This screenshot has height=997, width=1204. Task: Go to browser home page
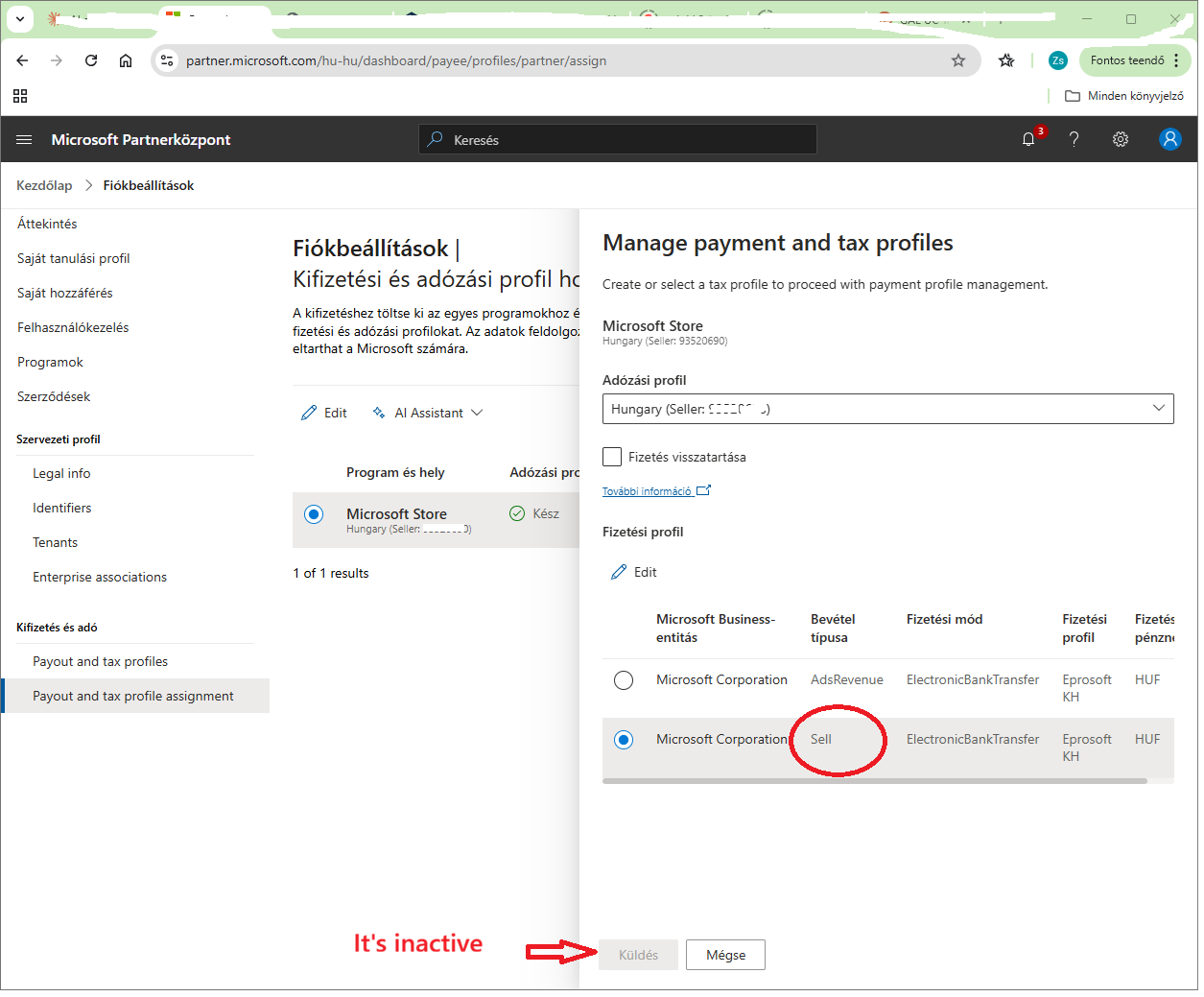tap(126, 60)
